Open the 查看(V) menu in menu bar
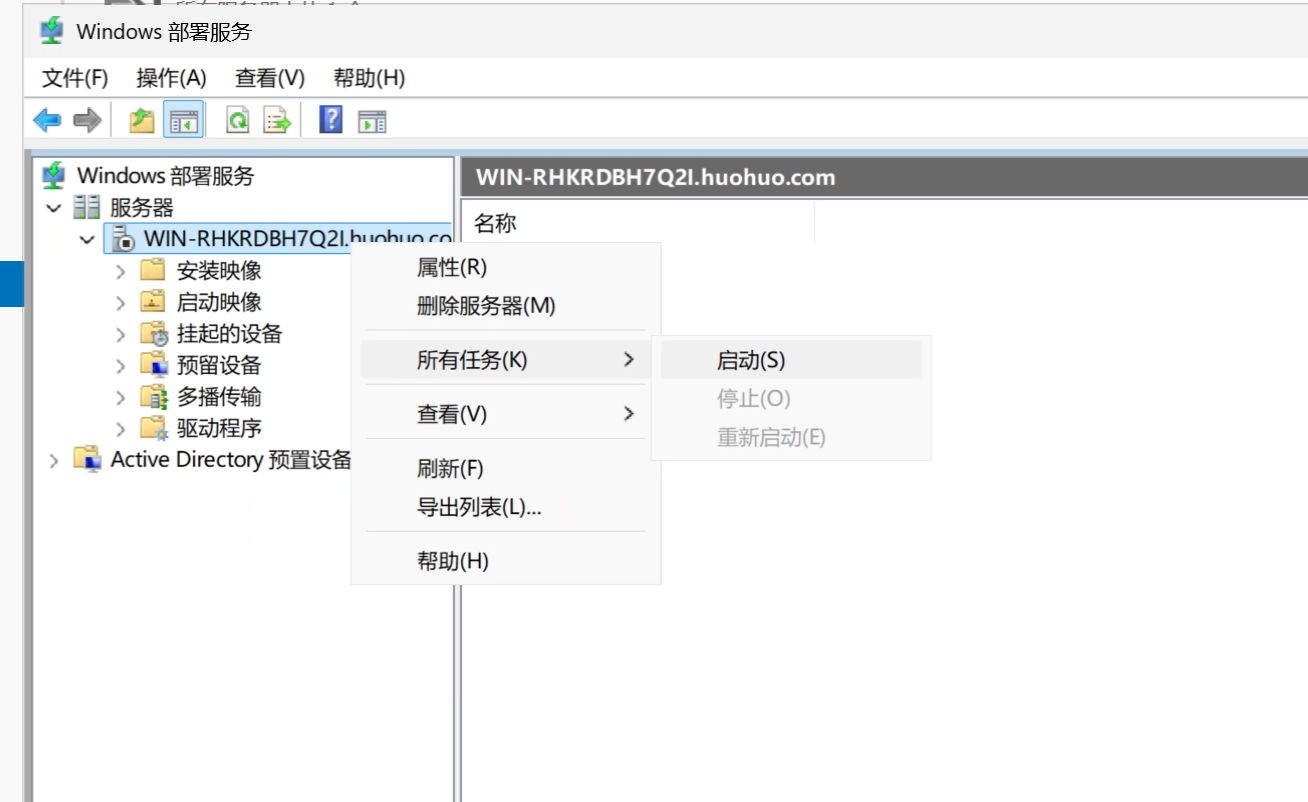 coord(270,78)
